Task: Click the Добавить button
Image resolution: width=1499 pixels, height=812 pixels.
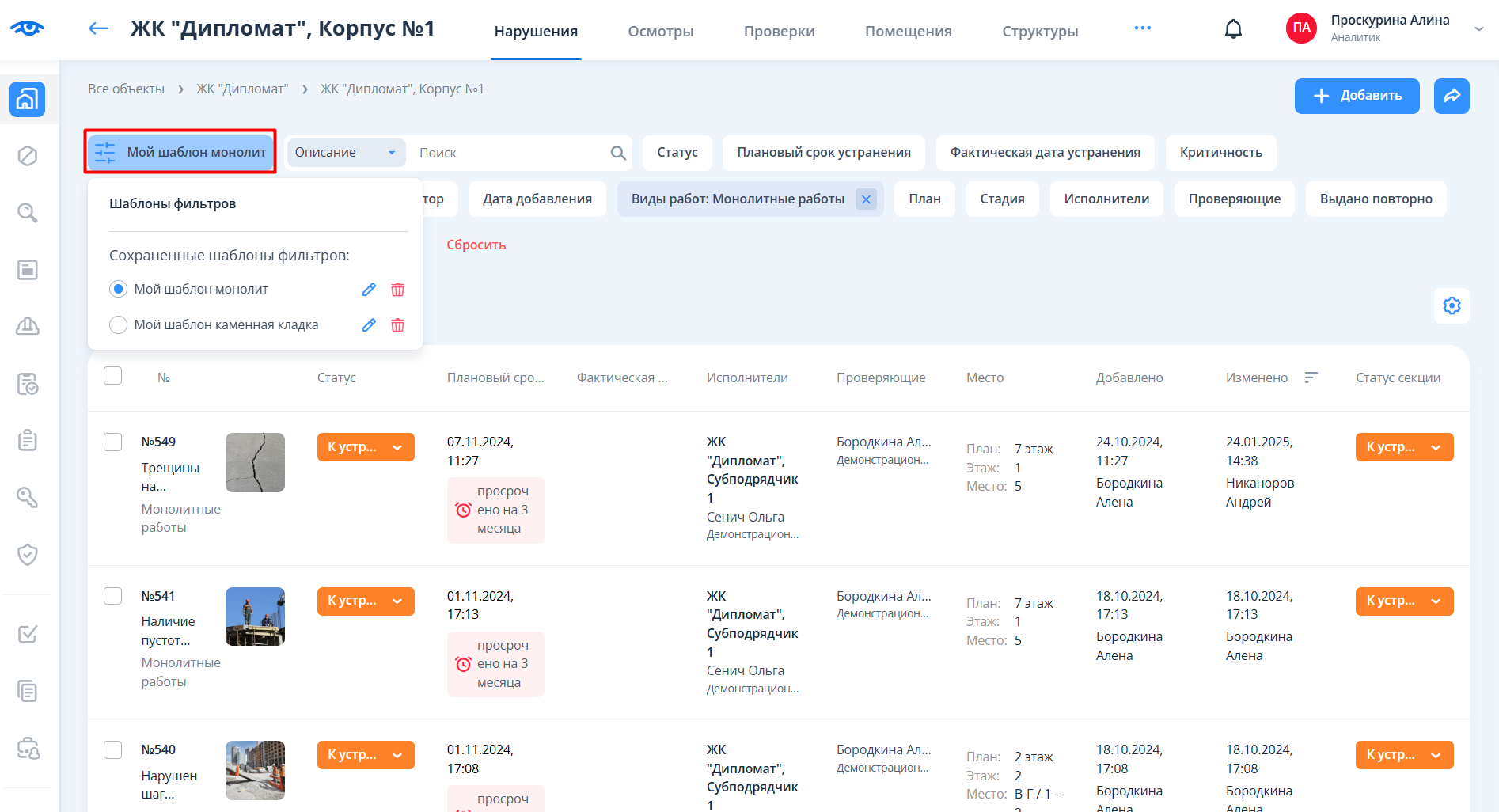Action: pyautogui.click(x=1357, y=96)
